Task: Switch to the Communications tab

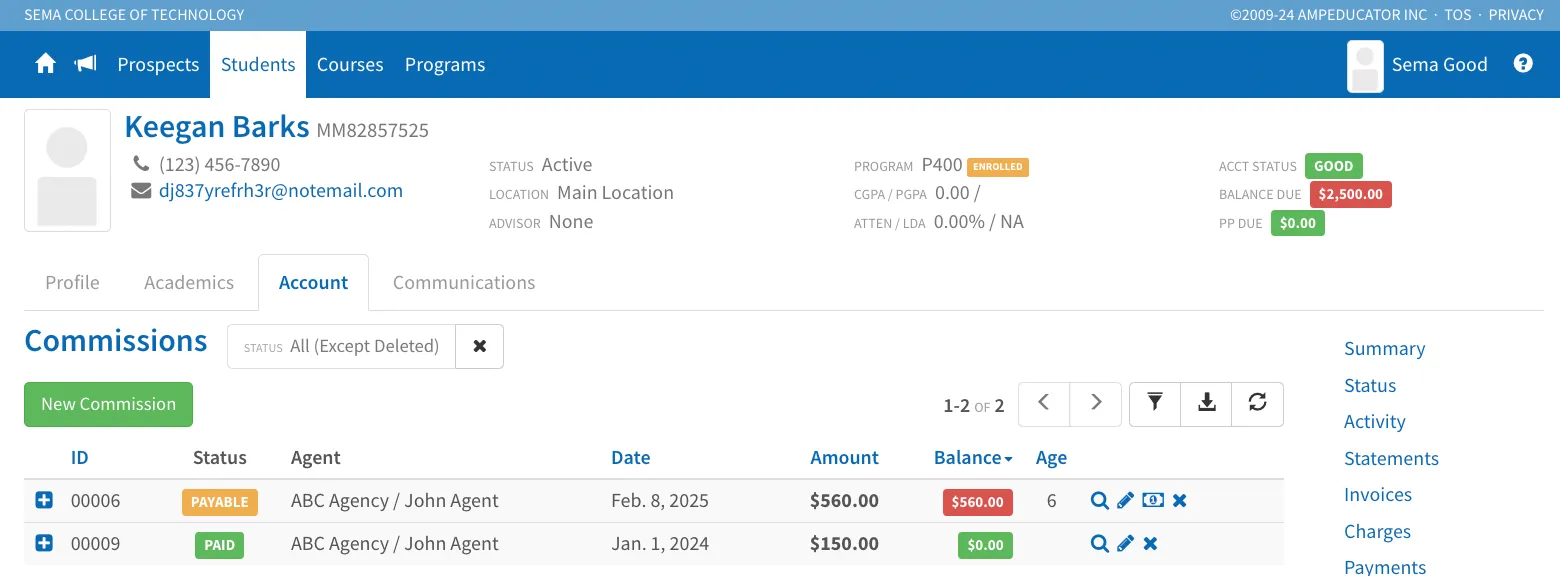Action: pos(464,282)
